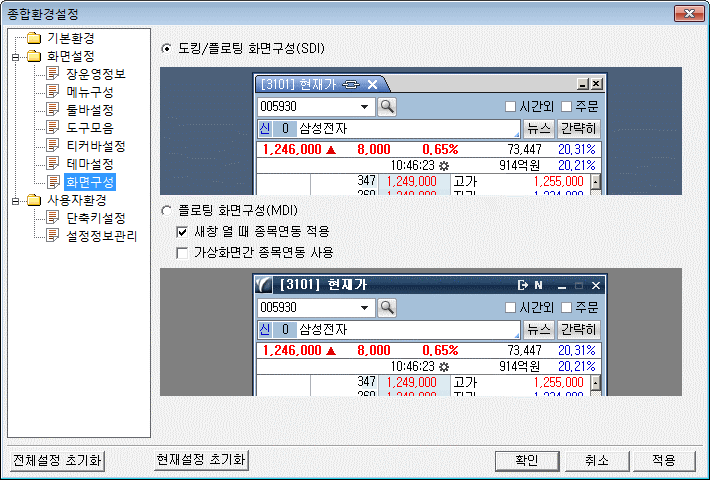Click the 기본환경 folder icon

pyautogui.click(x=34, y=38)
